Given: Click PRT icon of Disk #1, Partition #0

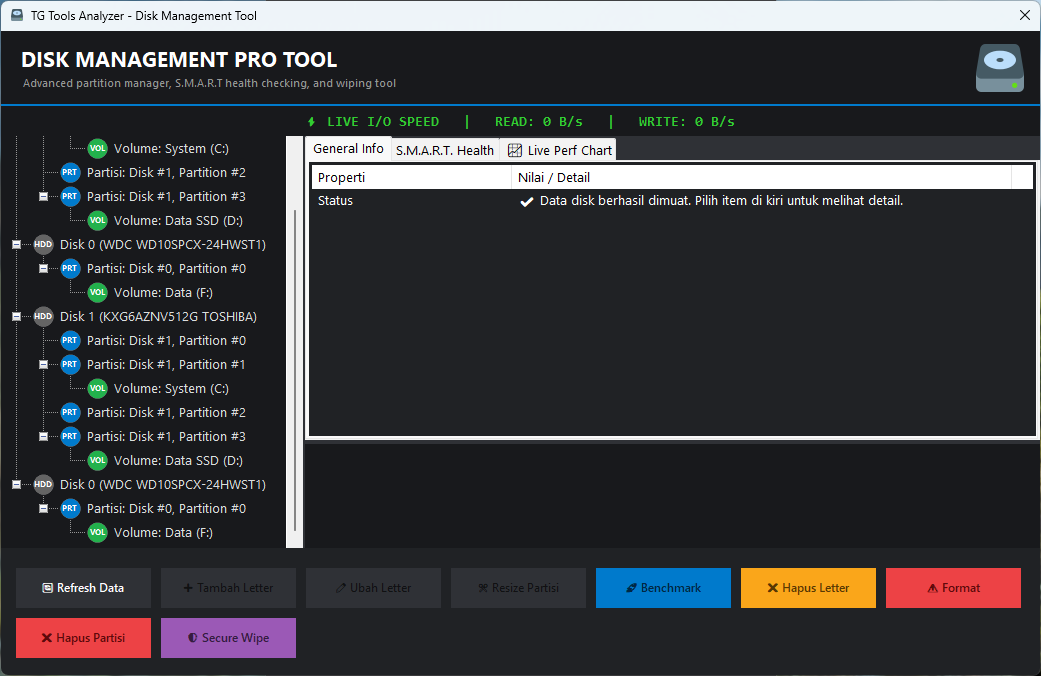Looking at the screenshot, I should [70, 340].
